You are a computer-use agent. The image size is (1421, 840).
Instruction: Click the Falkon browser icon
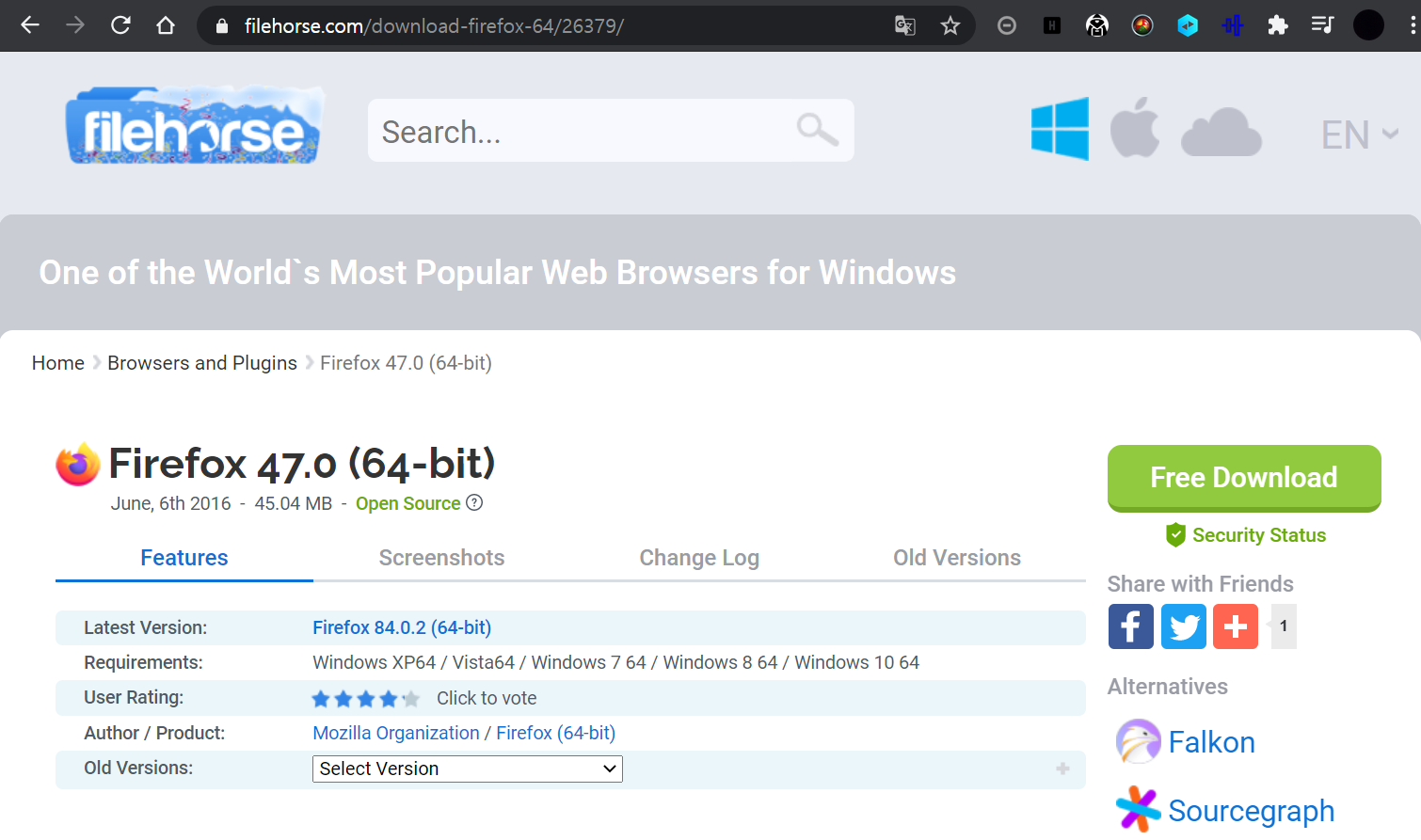pos(1138,742)
